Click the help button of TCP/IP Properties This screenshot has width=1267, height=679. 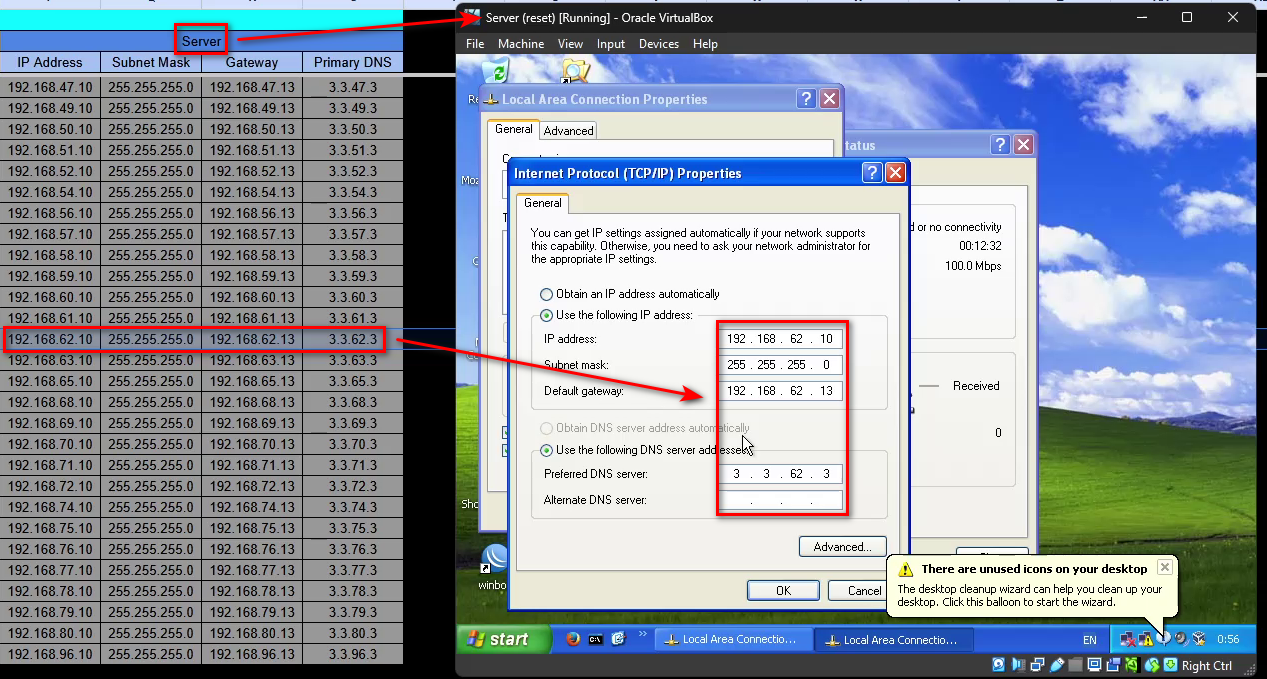pos(872,173)
